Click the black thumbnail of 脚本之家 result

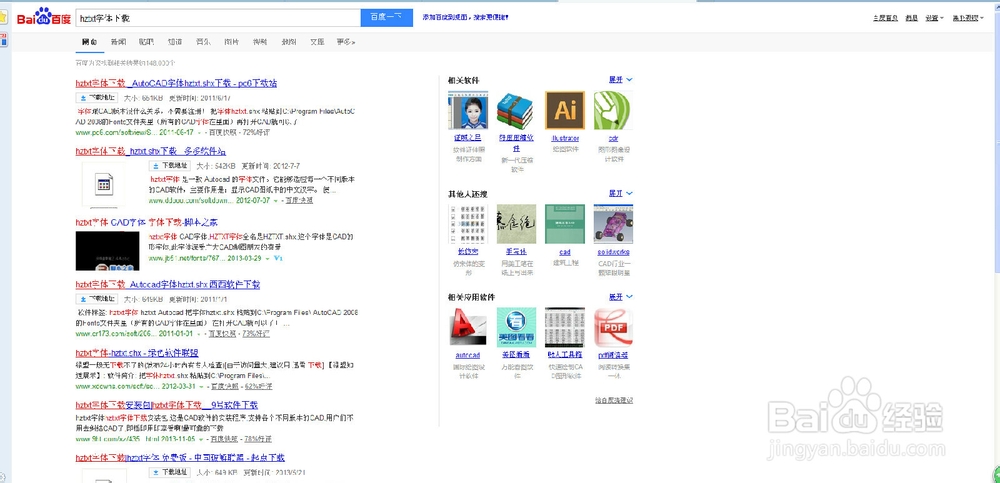point(107,250)
